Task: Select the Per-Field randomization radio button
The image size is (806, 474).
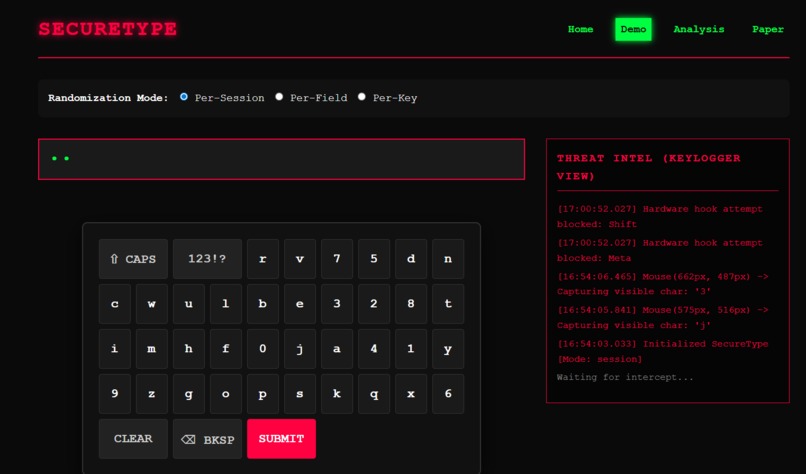Action: pyautogui.click(x=279, y=97)
